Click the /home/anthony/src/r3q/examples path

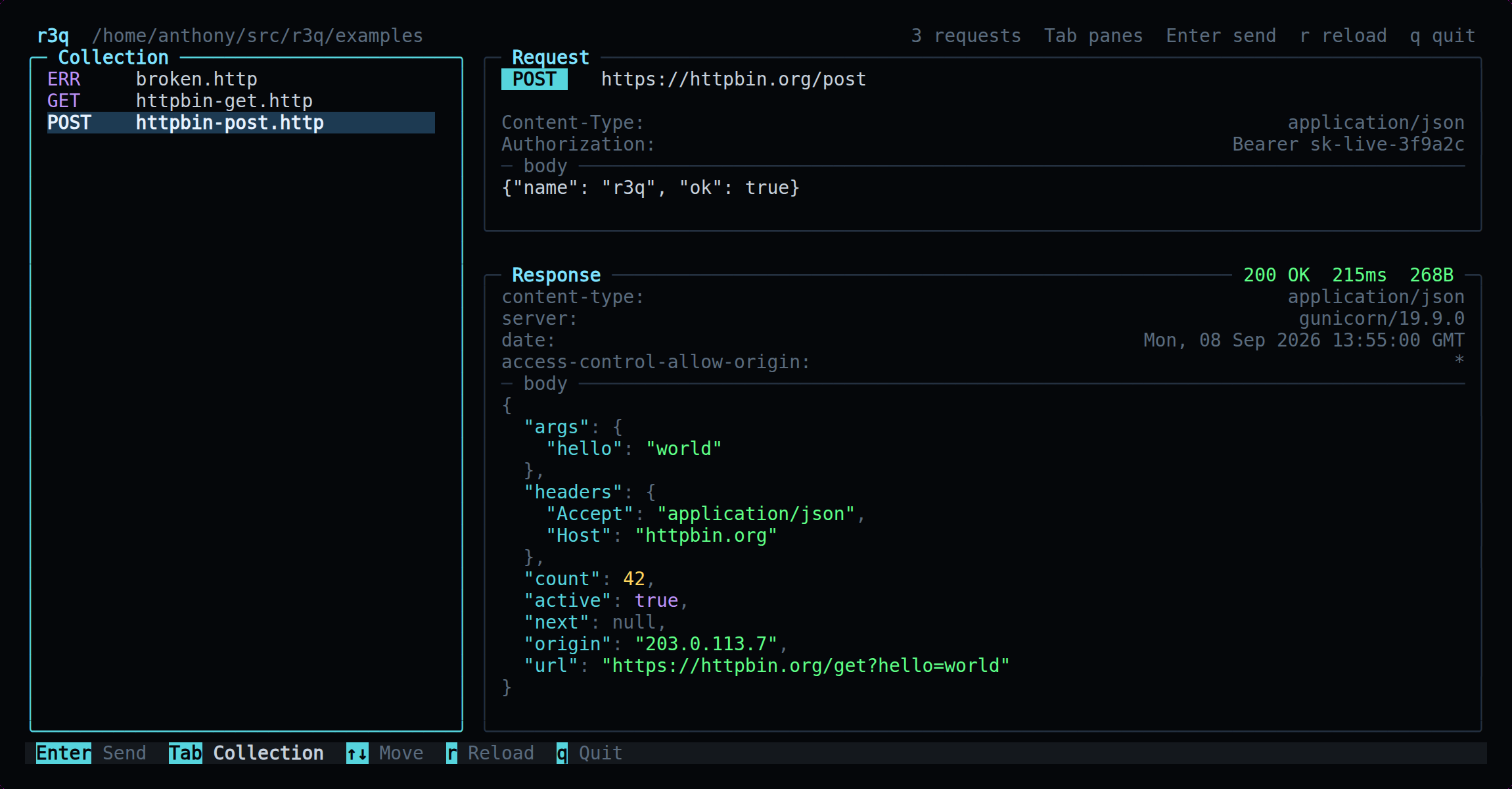(x=258, y=36)
